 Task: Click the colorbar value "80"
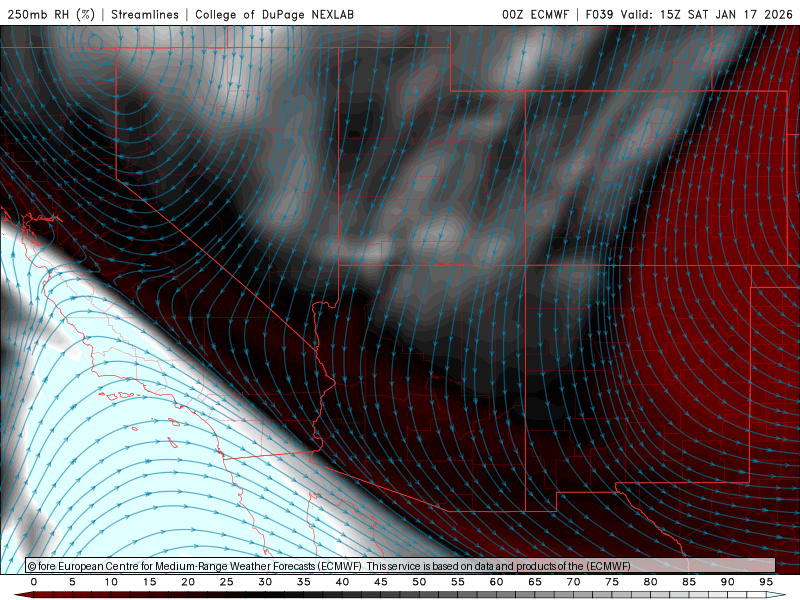point(651,582)
